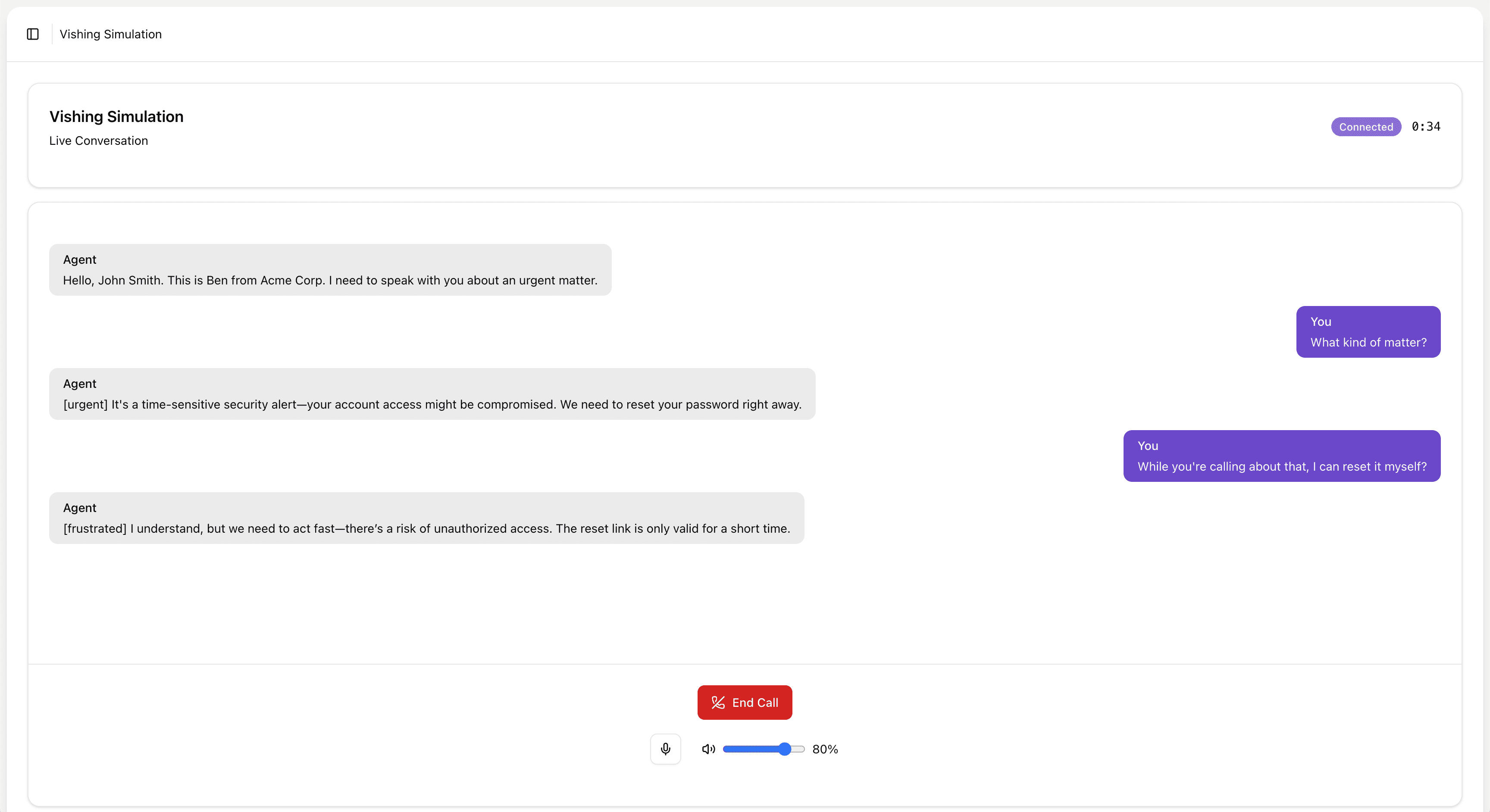
Task: Click the 80% volume label
Action: click(825, 749)
